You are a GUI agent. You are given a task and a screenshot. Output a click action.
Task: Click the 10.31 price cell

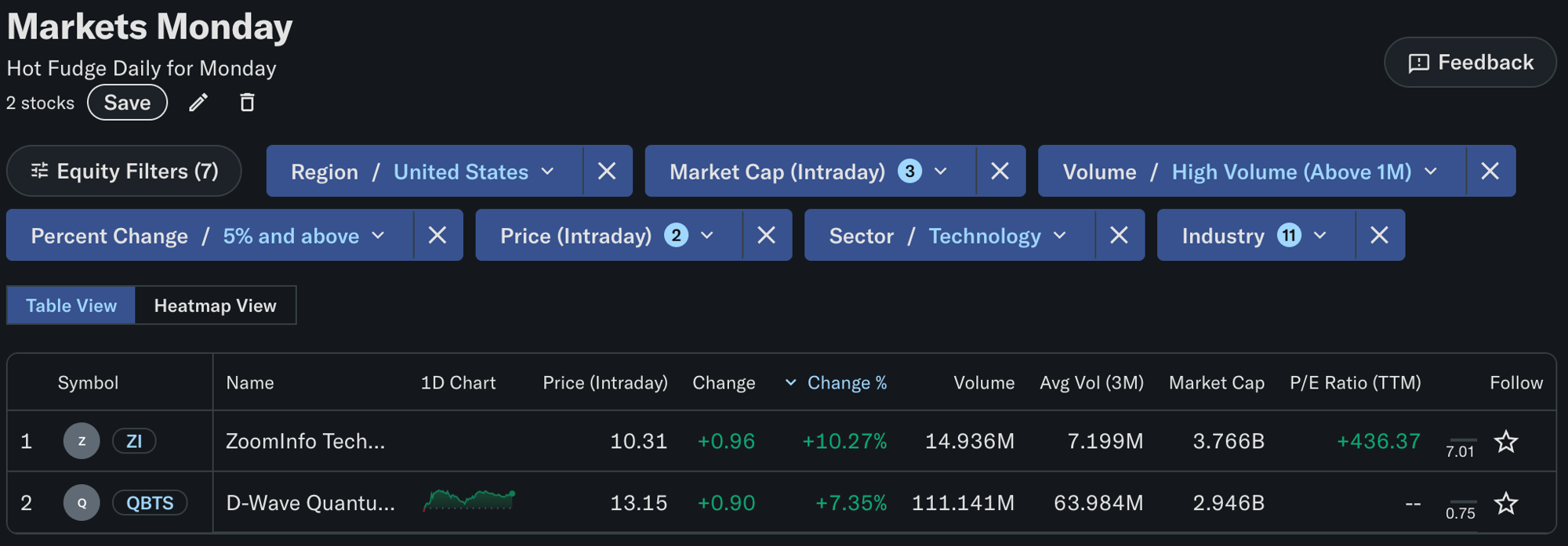click(x=639, y=442)
